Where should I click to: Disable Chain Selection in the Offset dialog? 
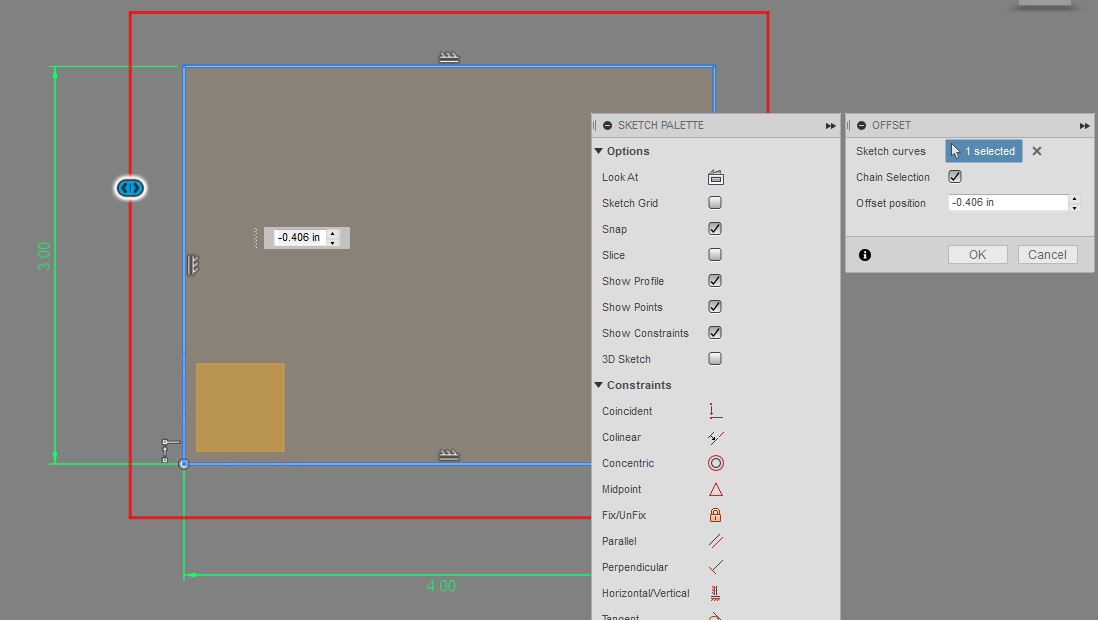pos(953,176)
